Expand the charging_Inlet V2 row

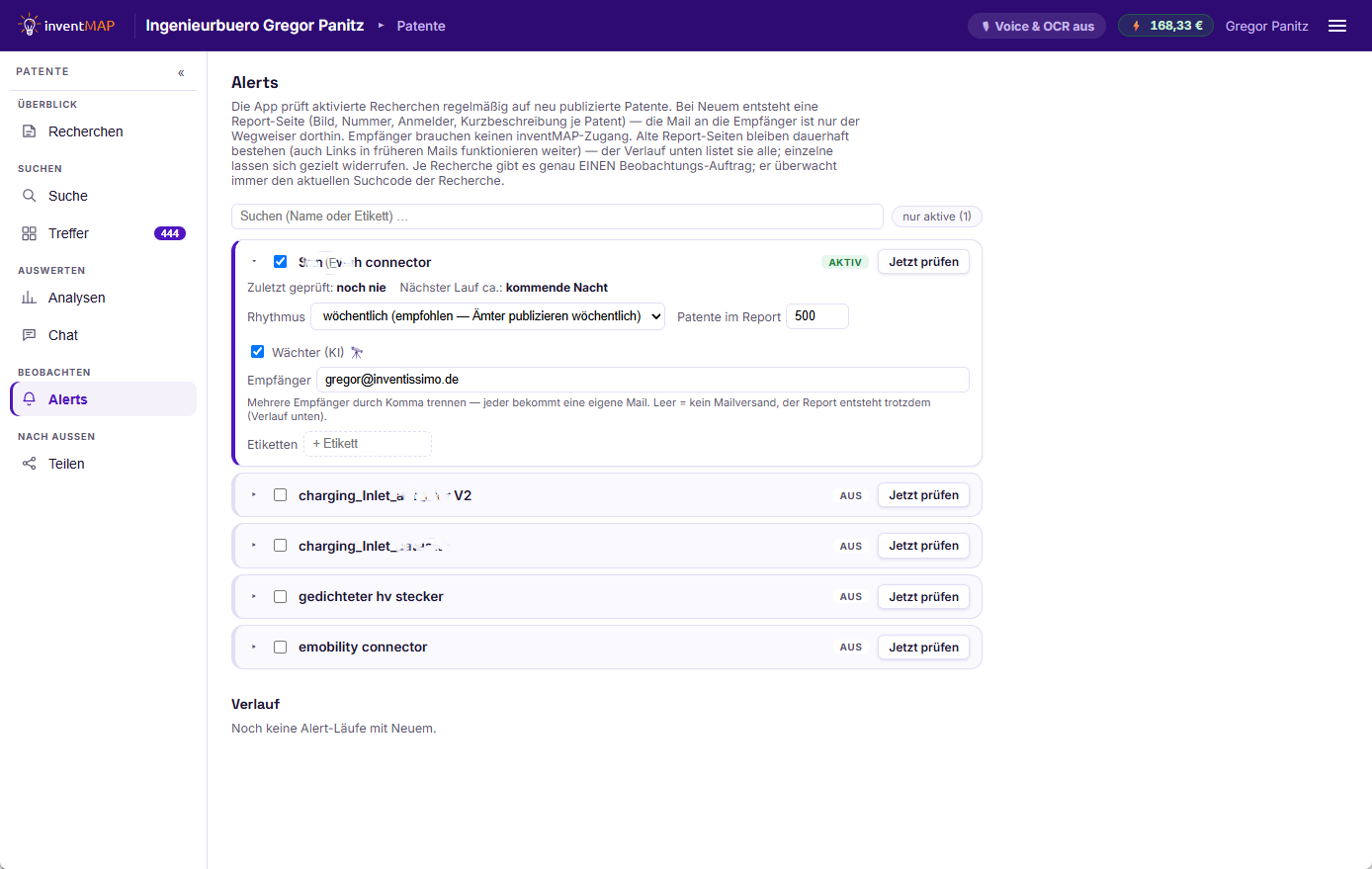[254, 495]
